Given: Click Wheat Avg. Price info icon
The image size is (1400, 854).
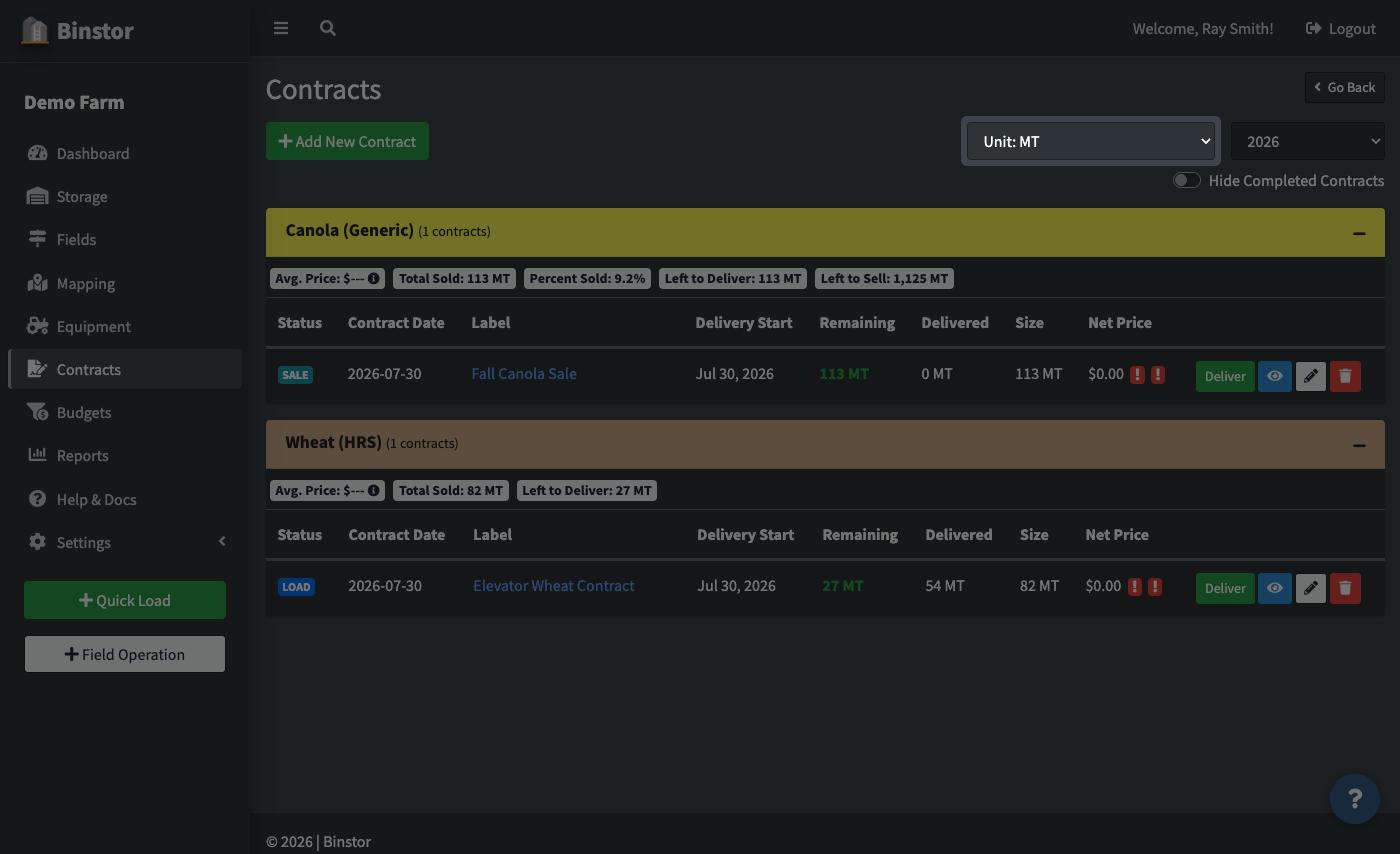Looking at the screenshot, I should (x=374, y=490).
